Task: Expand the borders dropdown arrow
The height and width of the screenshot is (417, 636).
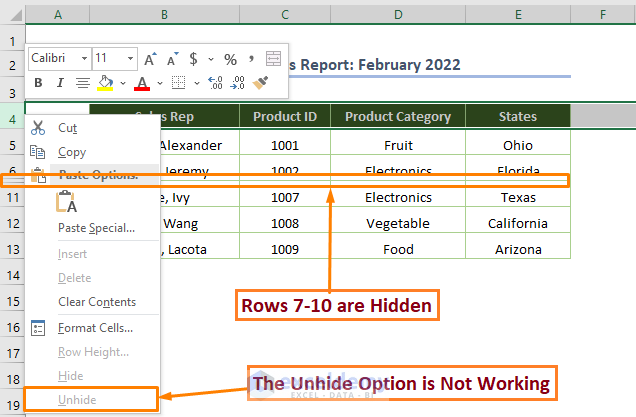Action: 197,83
